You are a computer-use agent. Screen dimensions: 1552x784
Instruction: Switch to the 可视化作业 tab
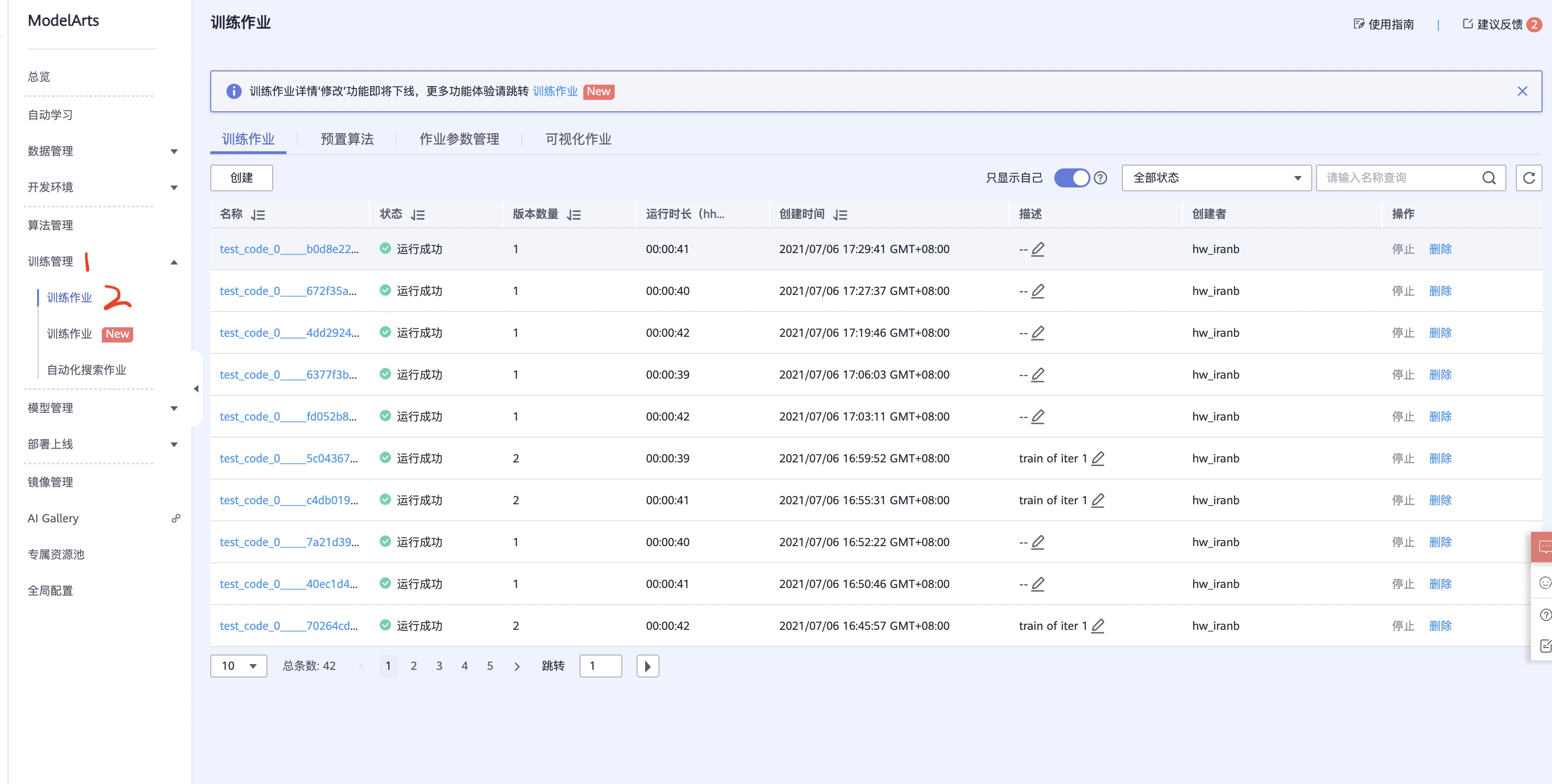tap(578, 139)
